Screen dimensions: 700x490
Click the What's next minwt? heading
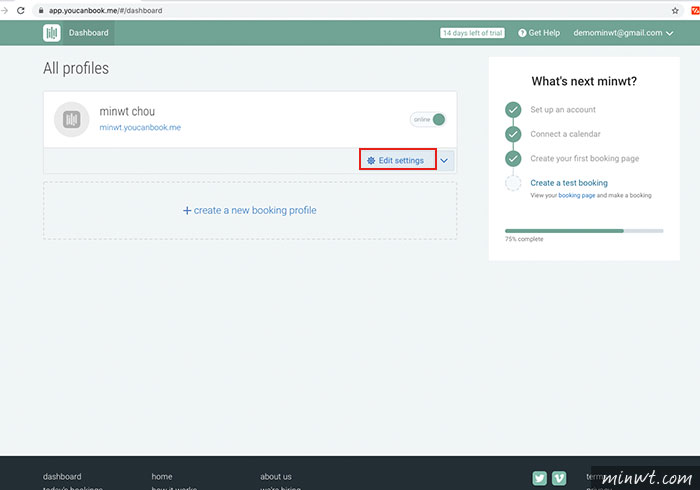click(x=584, y=81)
